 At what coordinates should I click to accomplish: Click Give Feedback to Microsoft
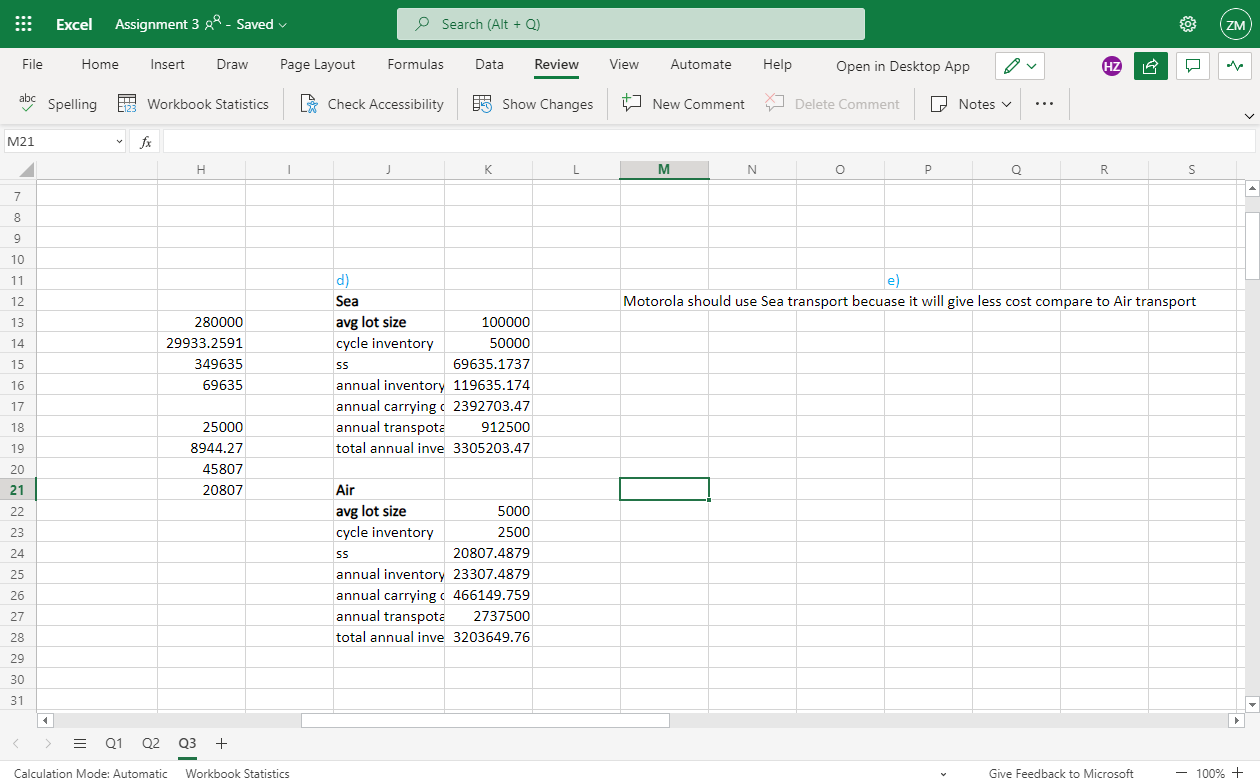[1061, 773]
